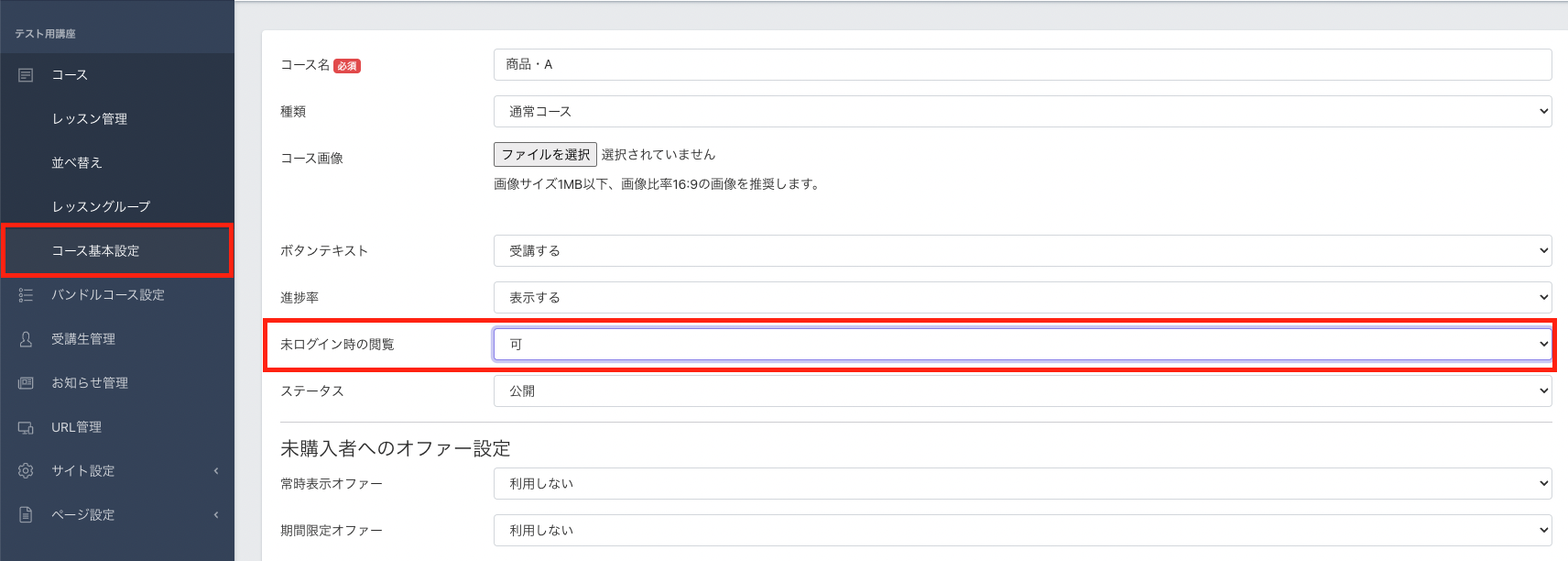Go to レッスン管理 in sidebar
Image resolution: width=1568 pixels, height=561 pixels.
[x=90, y=119]
